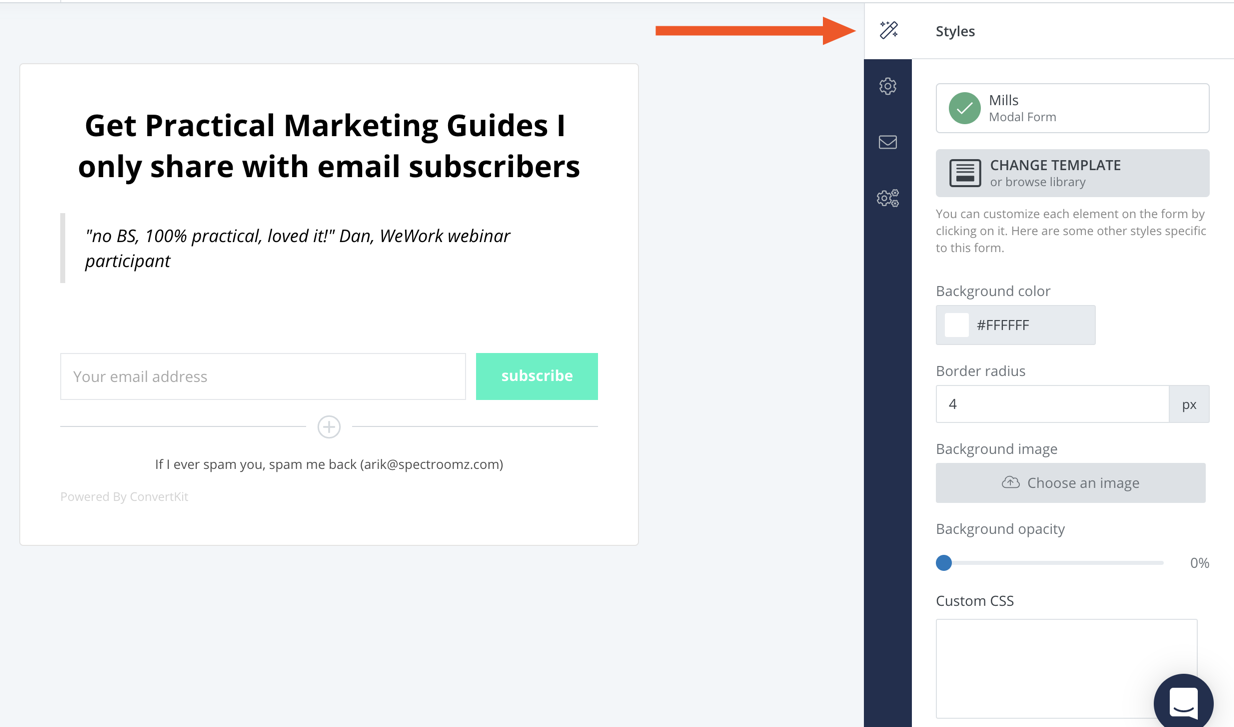1234x727 pixels.
Task: Select the WeWork testimonial quote text
Action: point(297,248)
